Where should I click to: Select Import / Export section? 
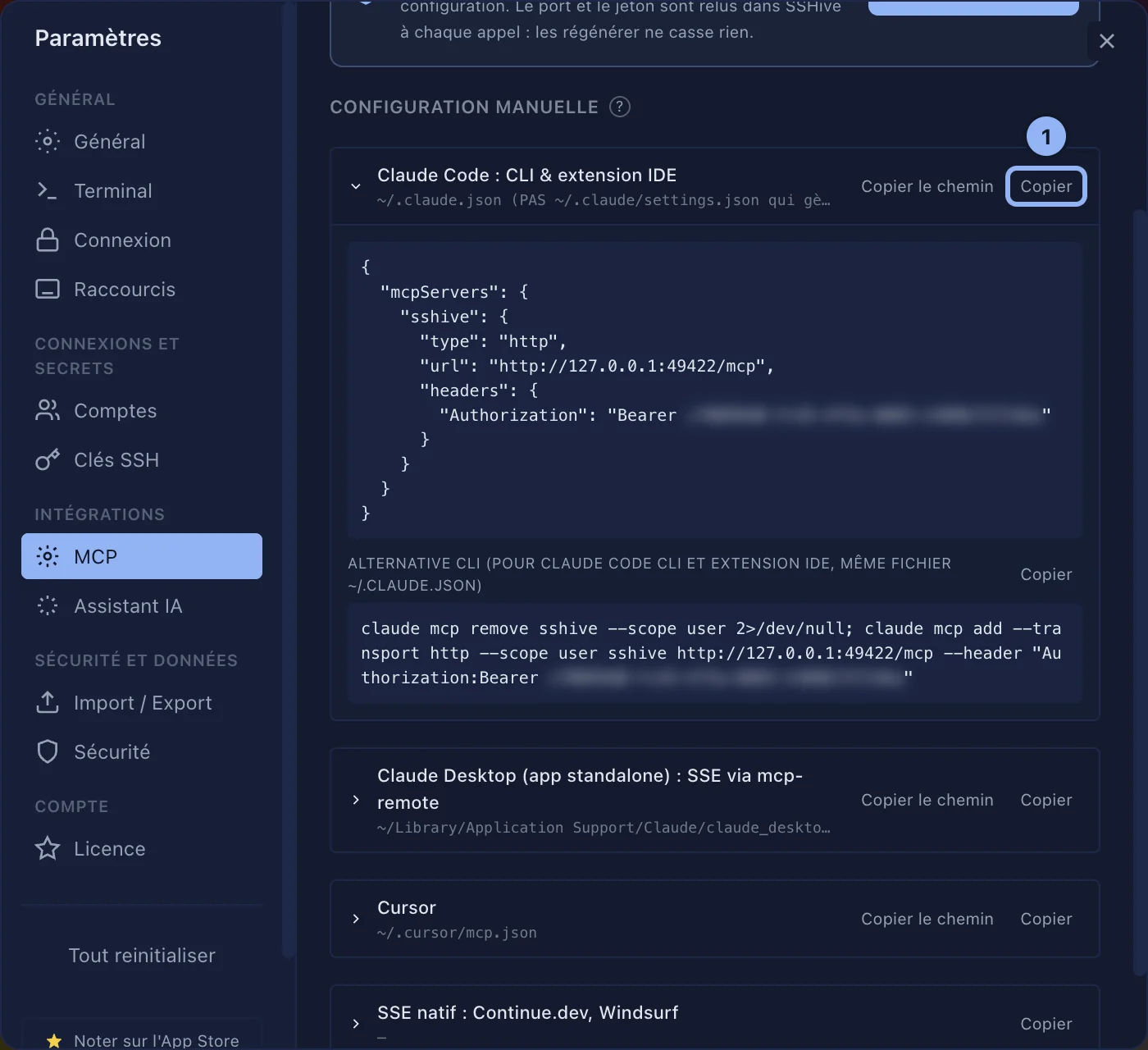tap(142, 703)
